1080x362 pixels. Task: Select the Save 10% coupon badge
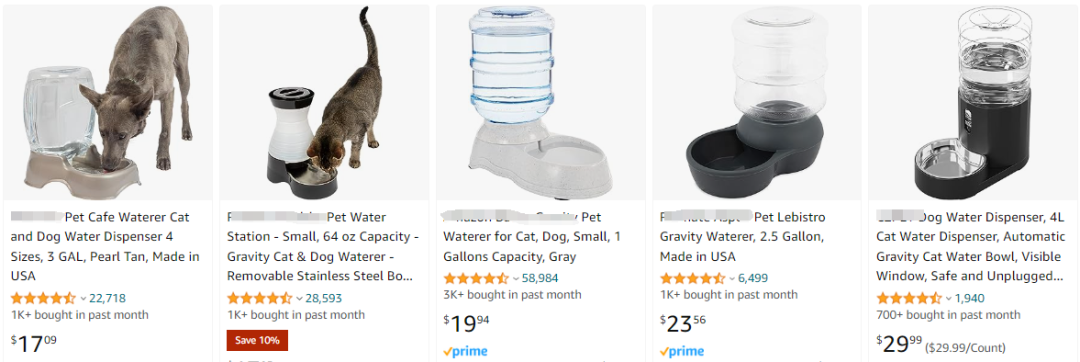[x=257, y=341]
